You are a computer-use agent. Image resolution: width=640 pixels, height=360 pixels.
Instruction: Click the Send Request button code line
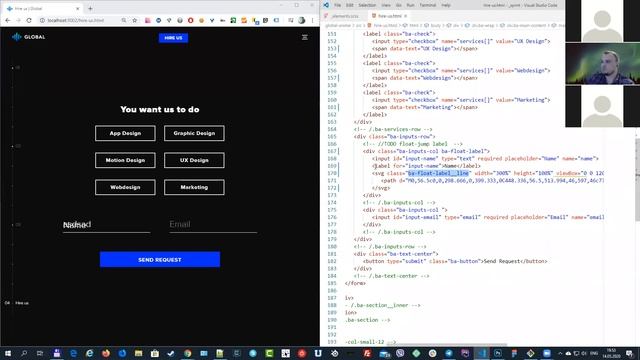point(455,261)
